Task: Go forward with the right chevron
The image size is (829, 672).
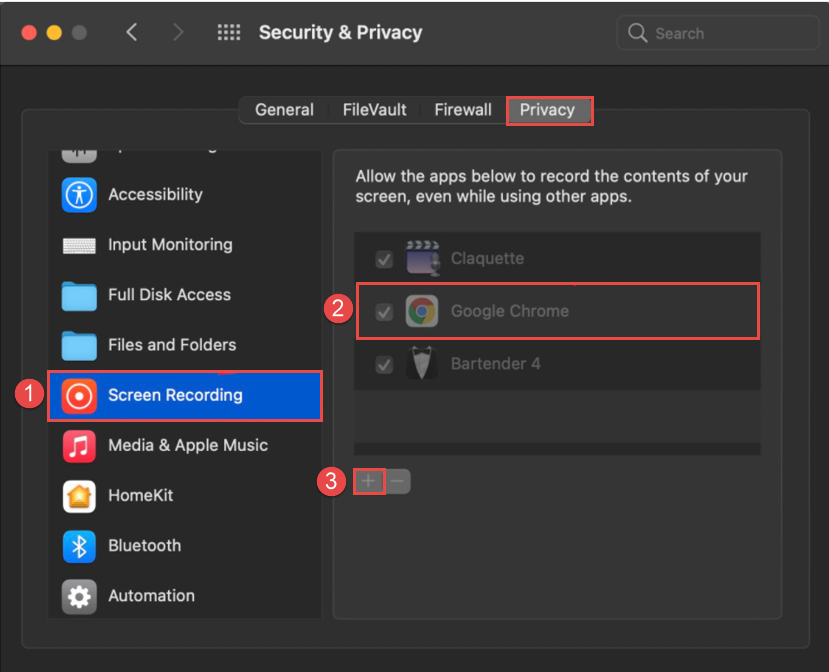Action: [x=178, y=32]
